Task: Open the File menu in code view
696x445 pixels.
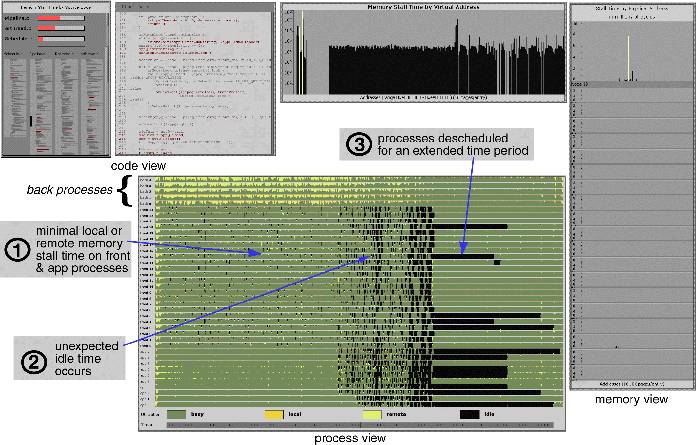Action: [126, 7]
